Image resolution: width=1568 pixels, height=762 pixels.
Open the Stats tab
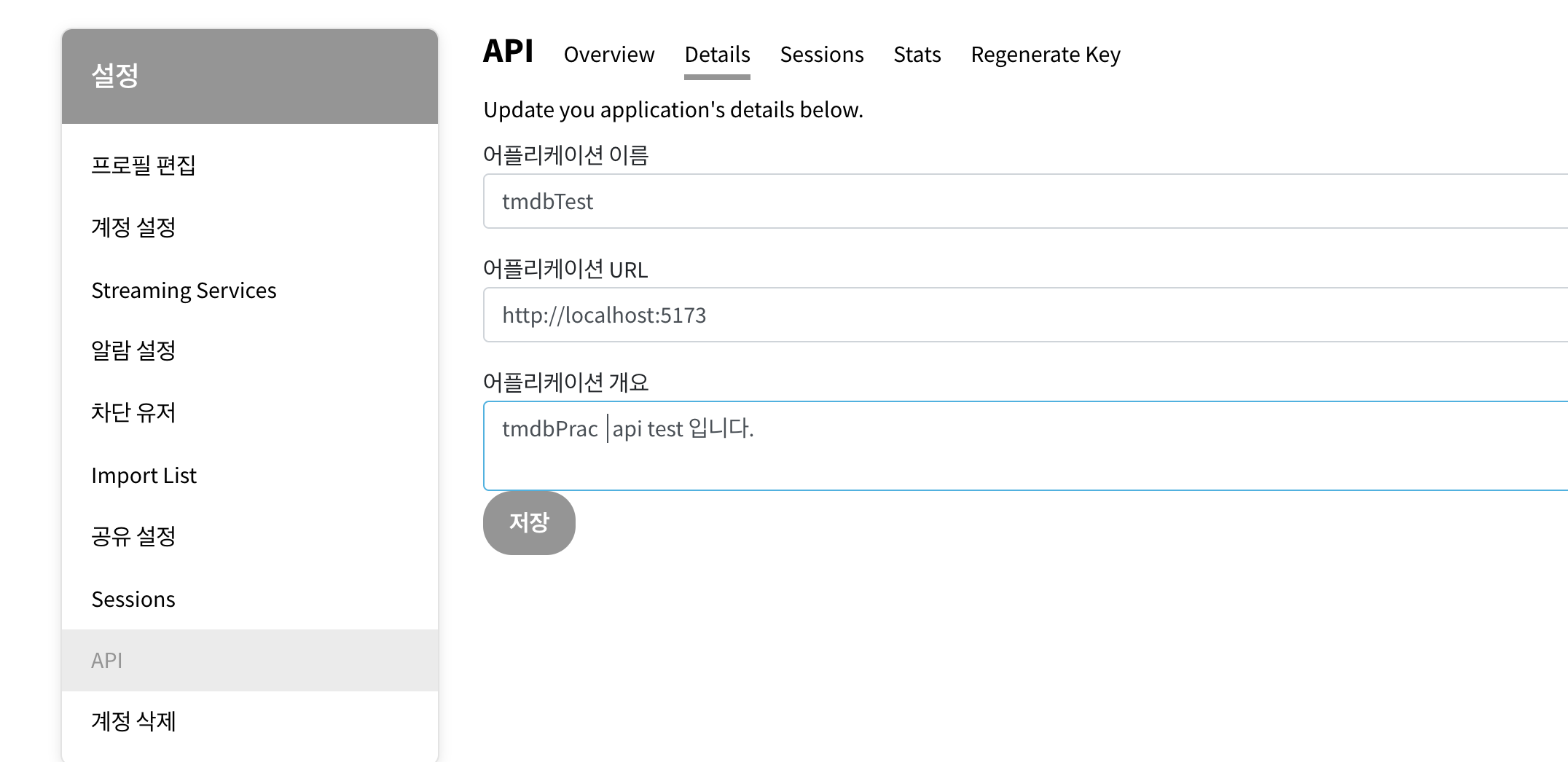pyautogui.click(x=917, y=54)
